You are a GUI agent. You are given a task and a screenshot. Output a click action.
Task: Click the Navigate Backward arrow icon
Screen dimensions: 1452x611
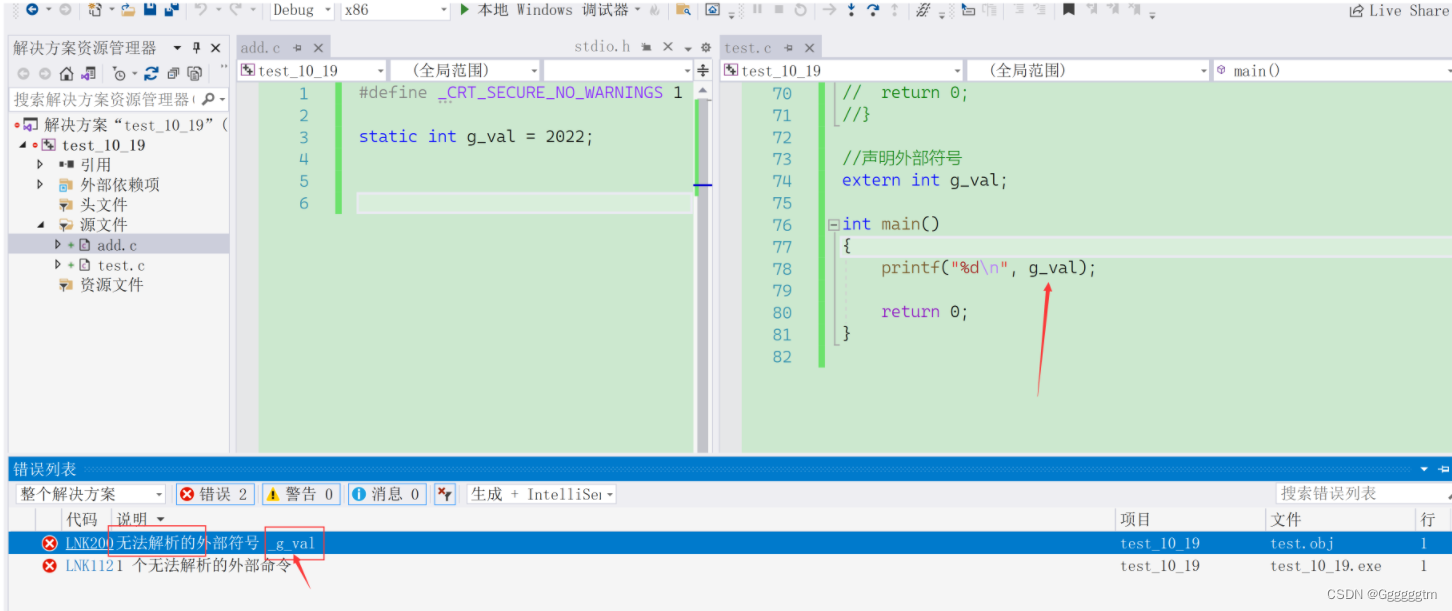pyautogui.click(x=33, y=10)
